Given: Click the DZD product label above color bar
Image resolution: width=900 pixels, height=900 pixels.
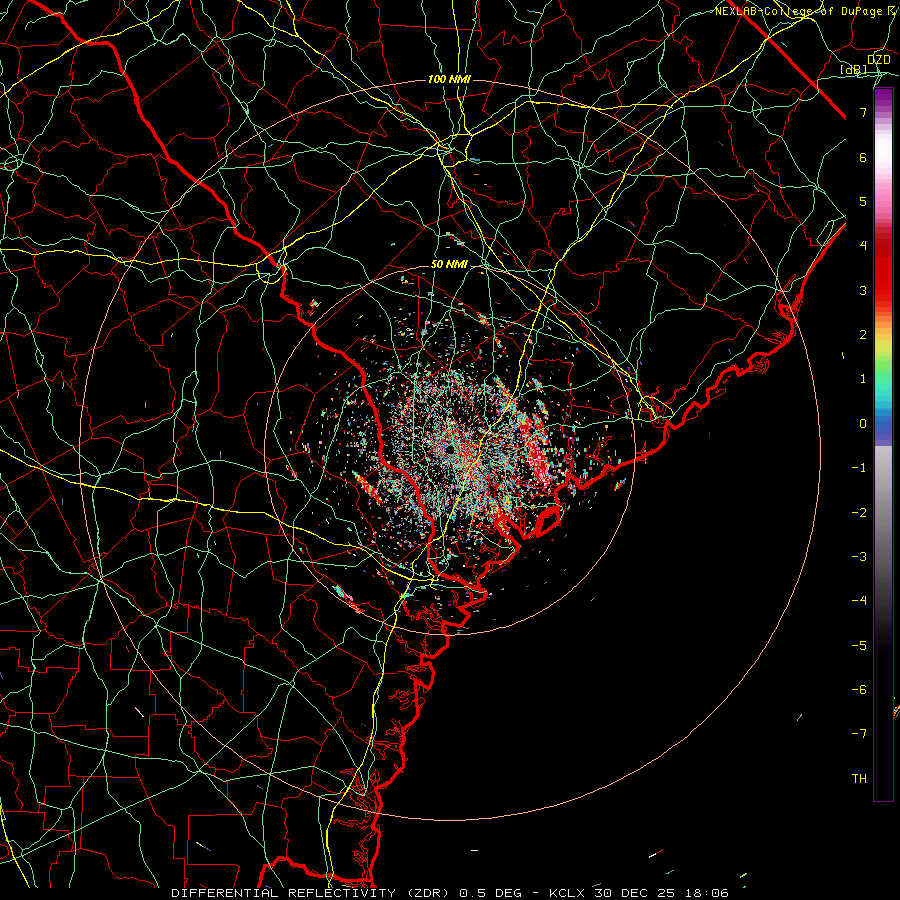Looking at the screenshot, I should 878,60.
